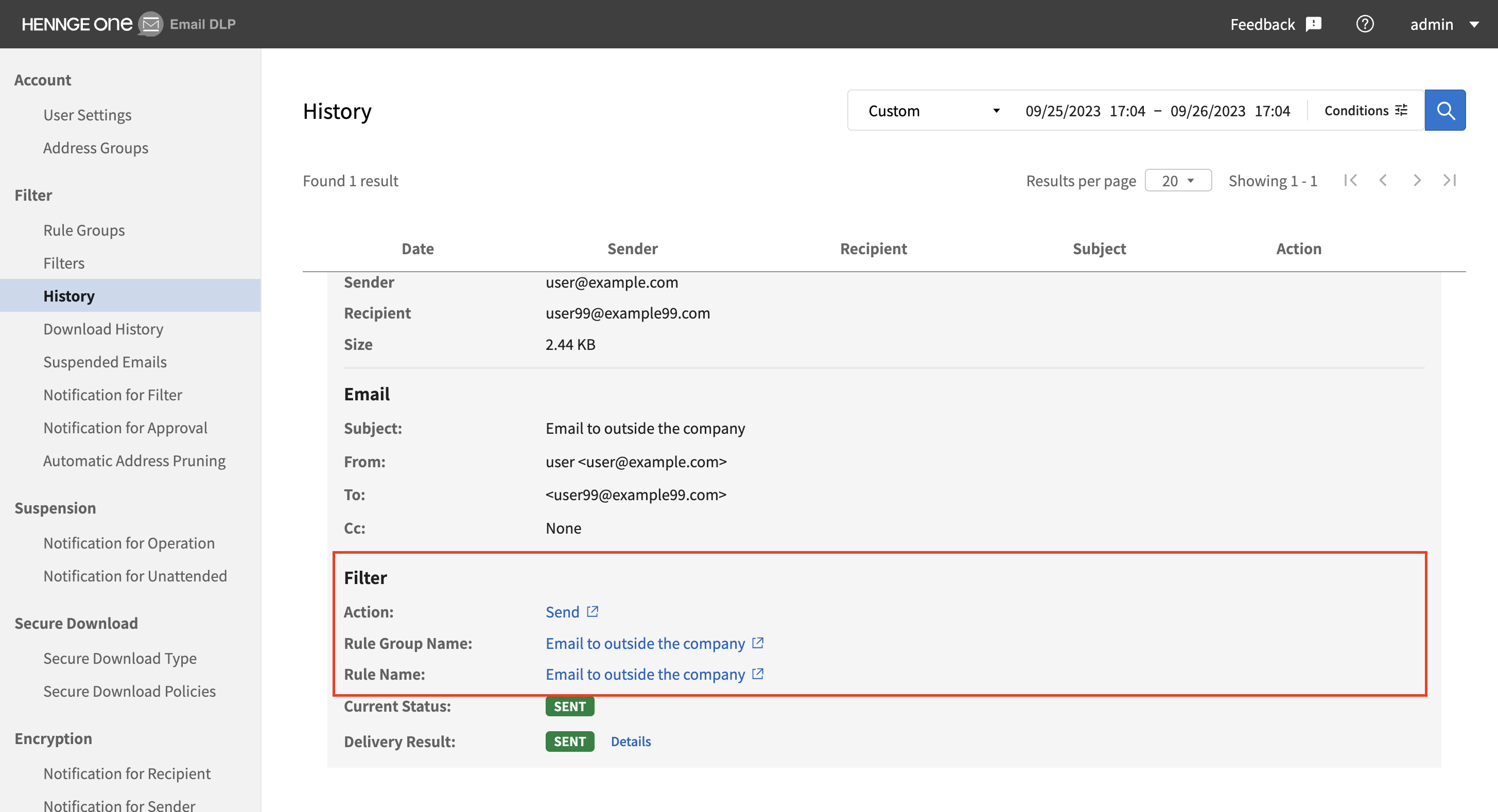This screenshot has width=1498, height=812.
Task: Click the Sender column header
Action: (x=632, y=249)
